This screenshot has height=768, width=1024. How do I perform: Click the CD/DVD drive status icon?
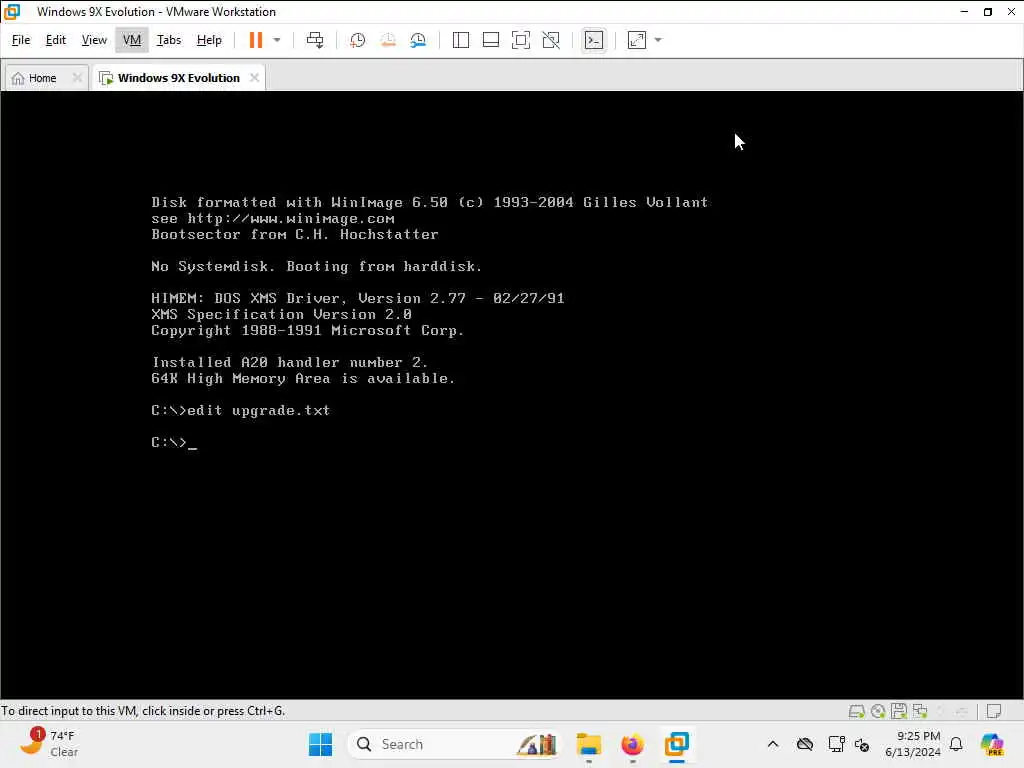[x=878, y=711]
